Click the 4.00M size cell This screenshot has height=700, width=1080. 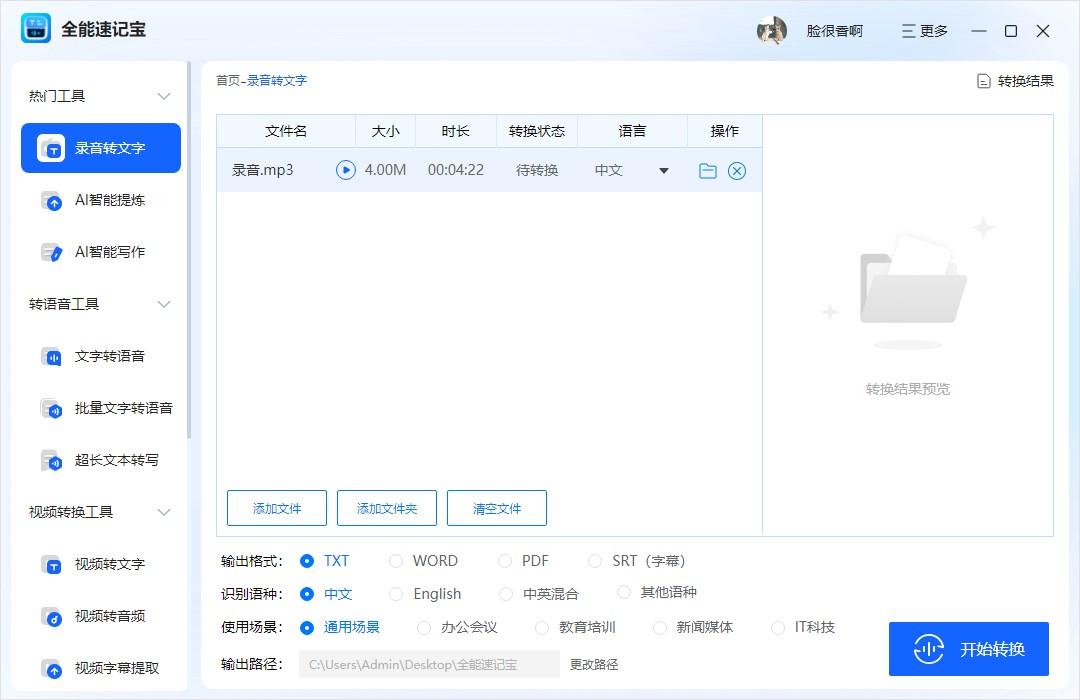click(385, 170)
